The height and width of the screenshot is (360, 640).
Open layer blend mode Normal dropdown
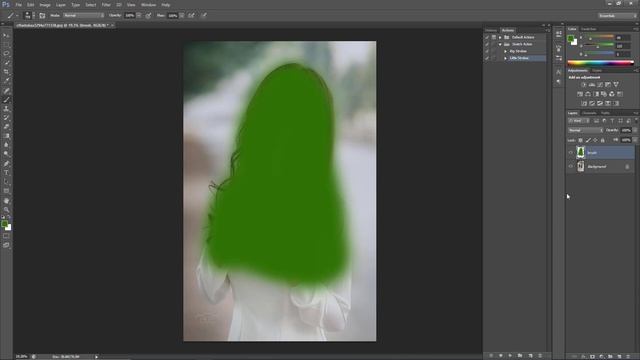(585, 130)
